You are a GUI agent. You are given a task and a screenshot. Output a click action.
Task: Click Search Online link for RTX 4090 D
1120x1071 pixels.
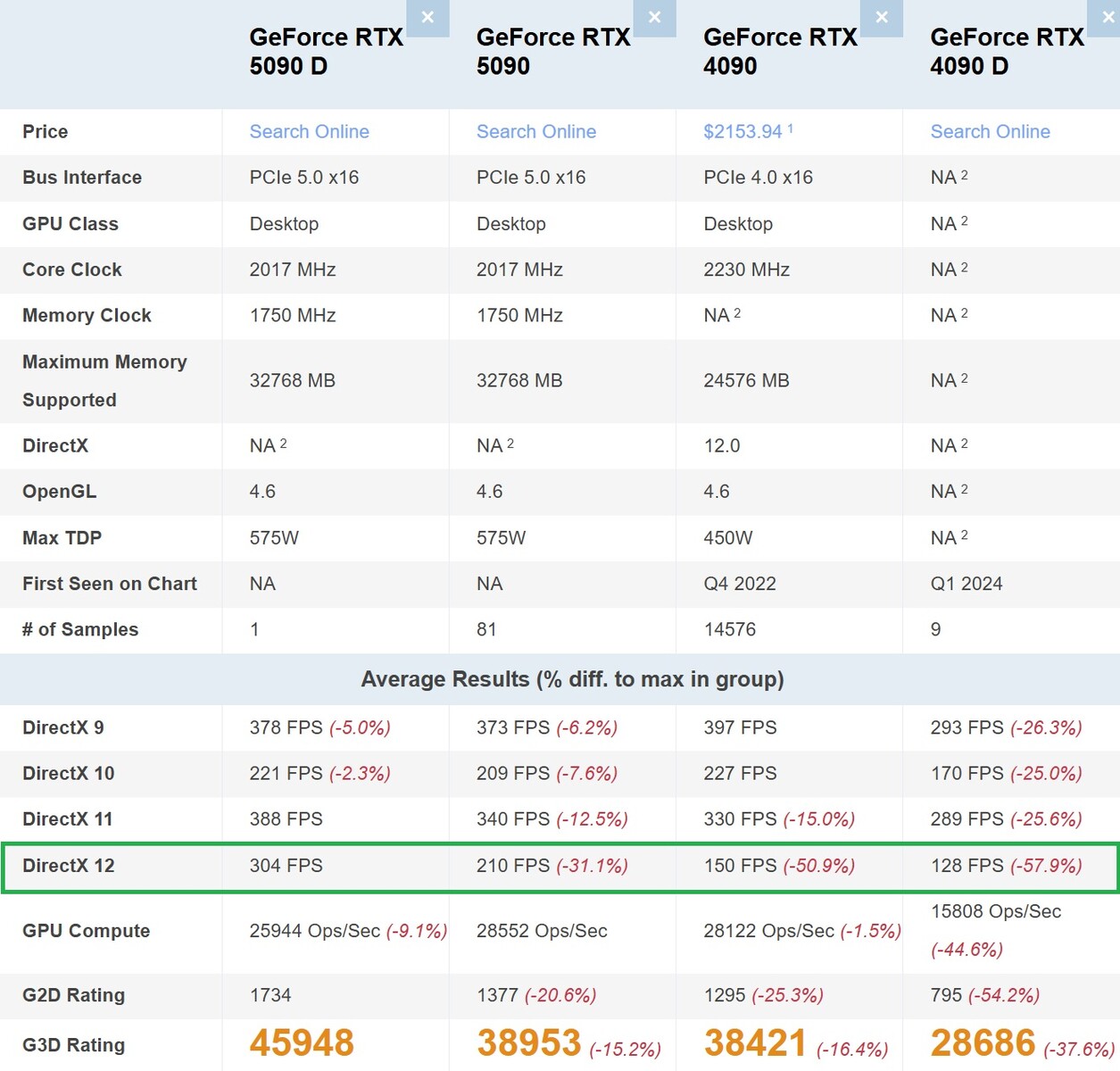coord(990,132)
